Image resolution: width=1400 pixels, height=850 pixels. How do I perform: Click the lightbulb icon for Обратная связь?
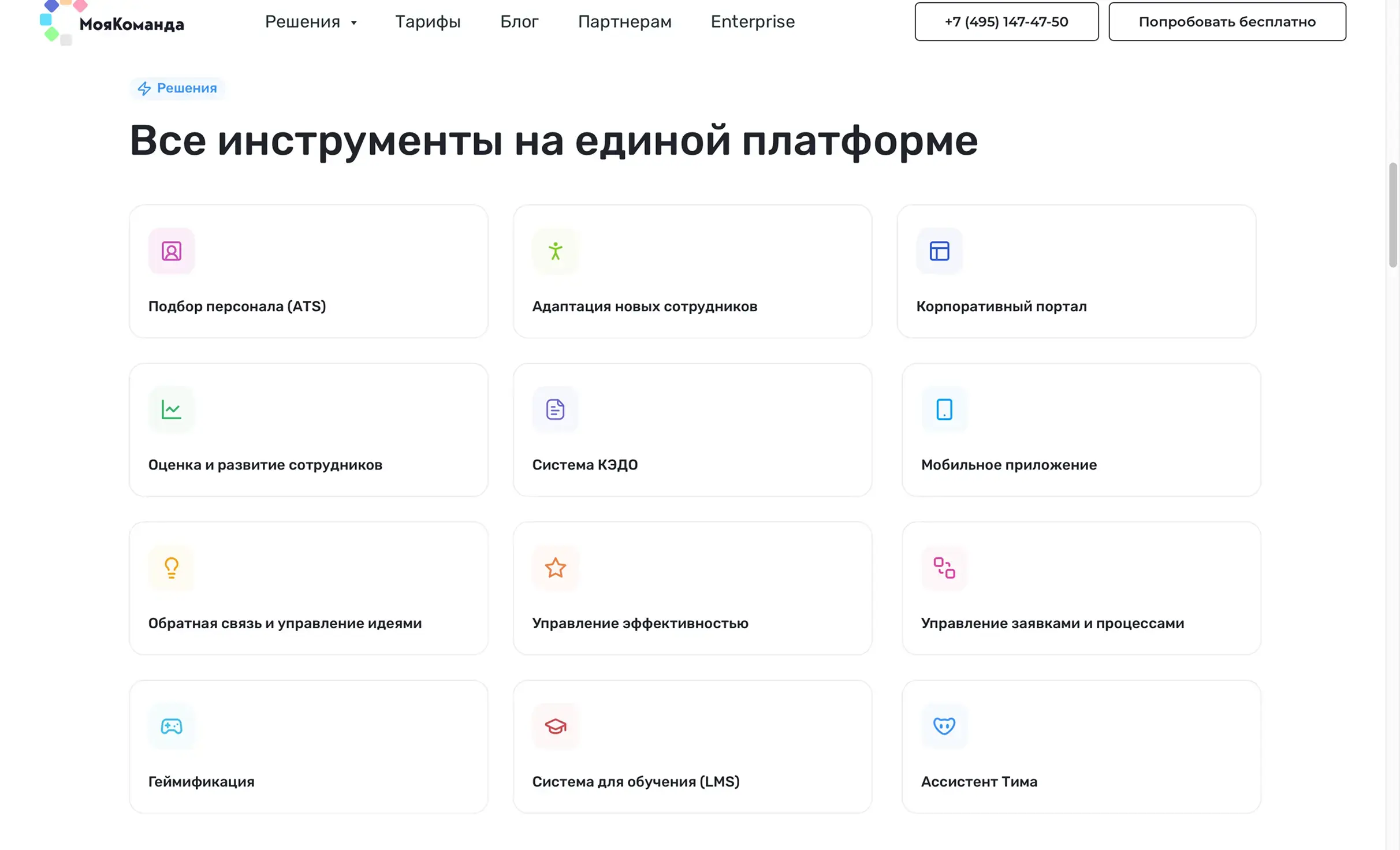point(171,568)
